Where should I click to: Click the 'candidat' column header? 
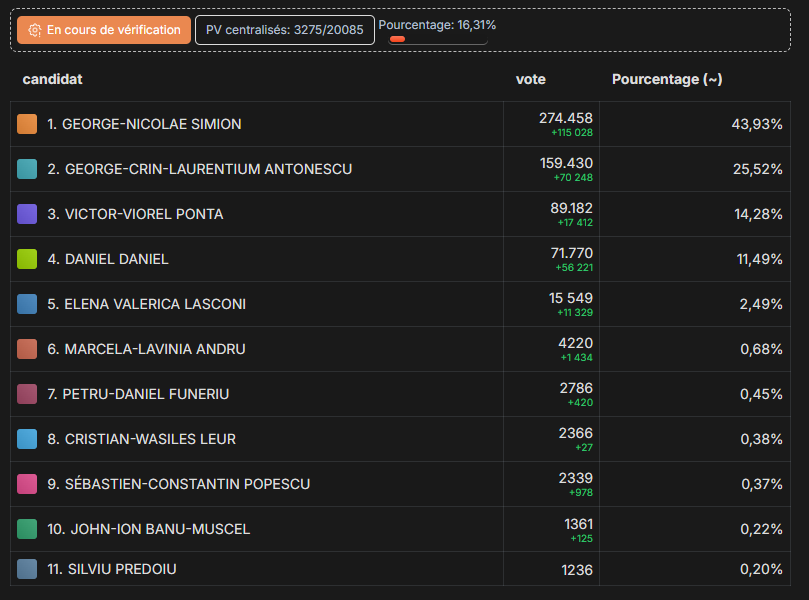pos(52,79)
